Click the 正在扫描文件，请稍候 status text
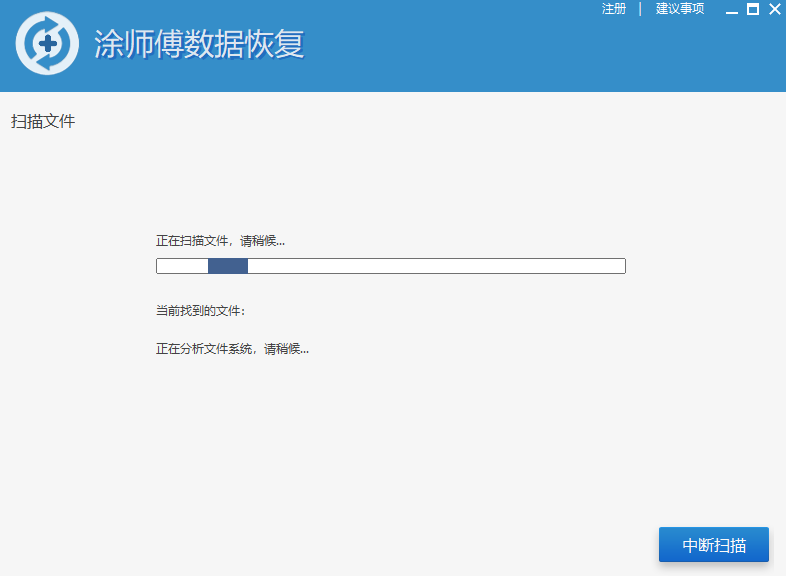This screenshot has height=576, width=786. click(x=220, y=241)
